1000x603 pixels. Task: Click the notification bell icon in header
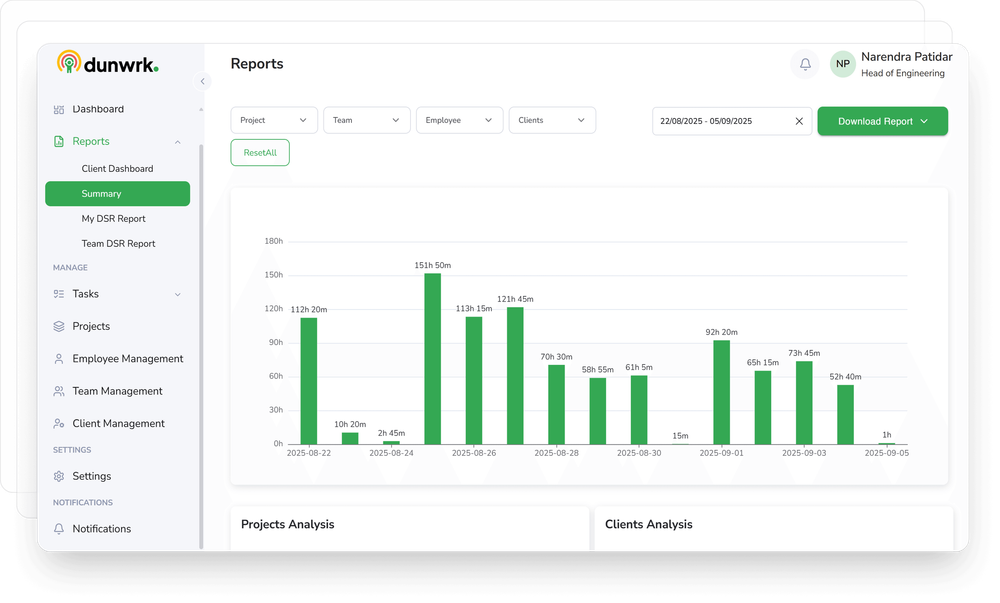pos(805,64)
